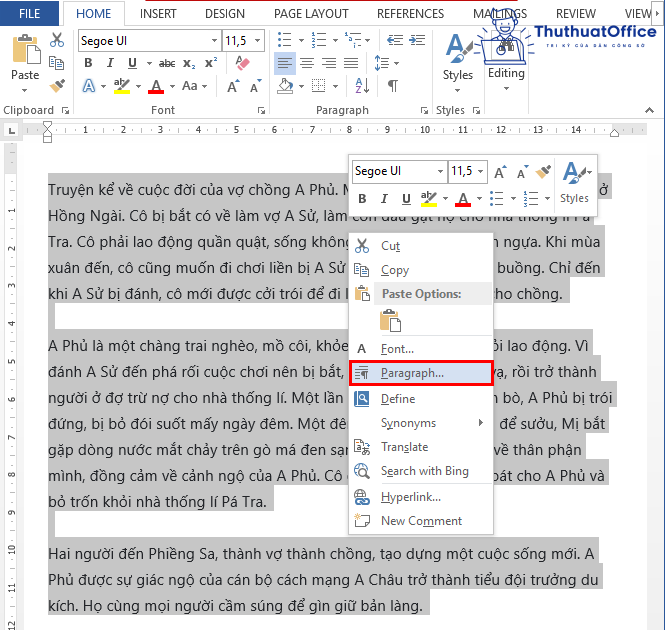Click the right indent marker on ruler

tap(614, 133)
